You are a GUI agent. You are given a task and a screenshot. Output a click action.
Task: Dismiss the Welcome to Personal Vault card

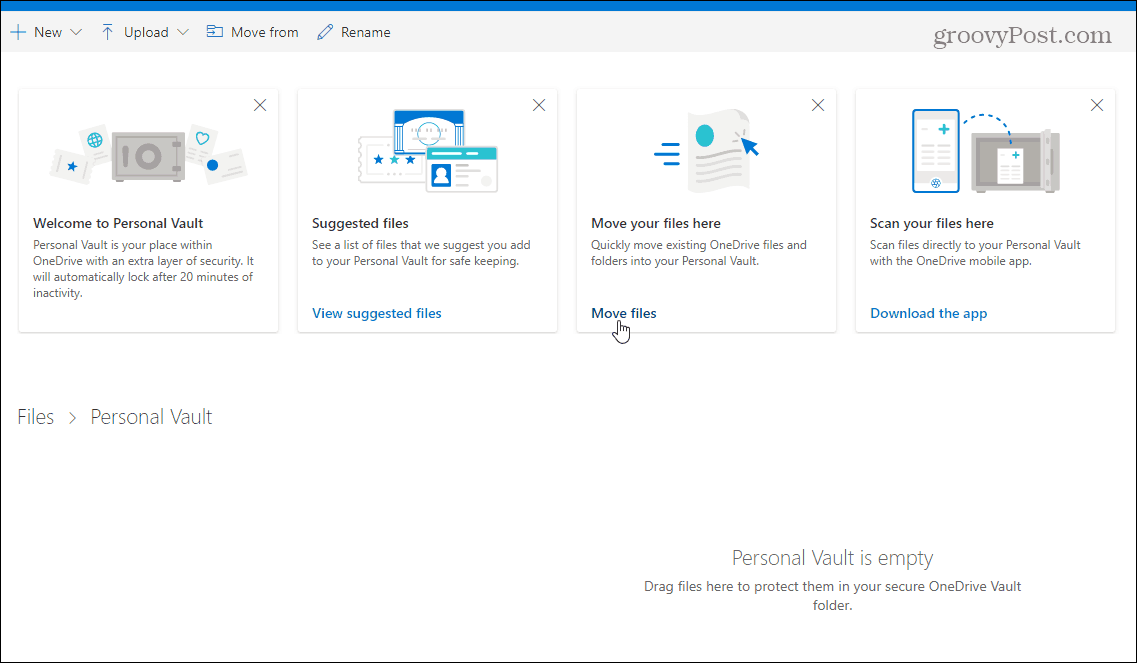(260, 105)
